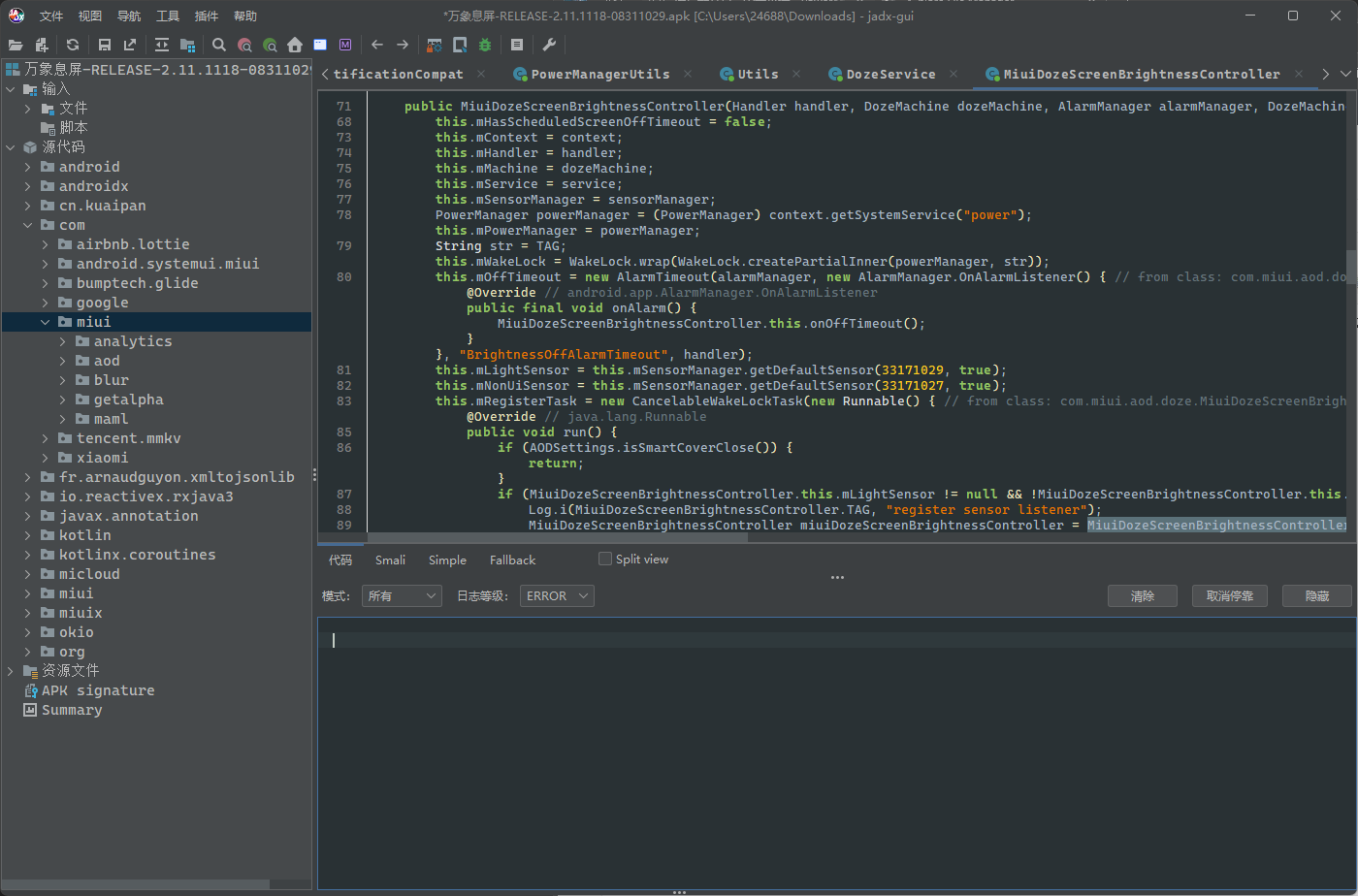Open the 插件 menu
The width and height of the screenshot is (1358, 896).
[207, 16]
